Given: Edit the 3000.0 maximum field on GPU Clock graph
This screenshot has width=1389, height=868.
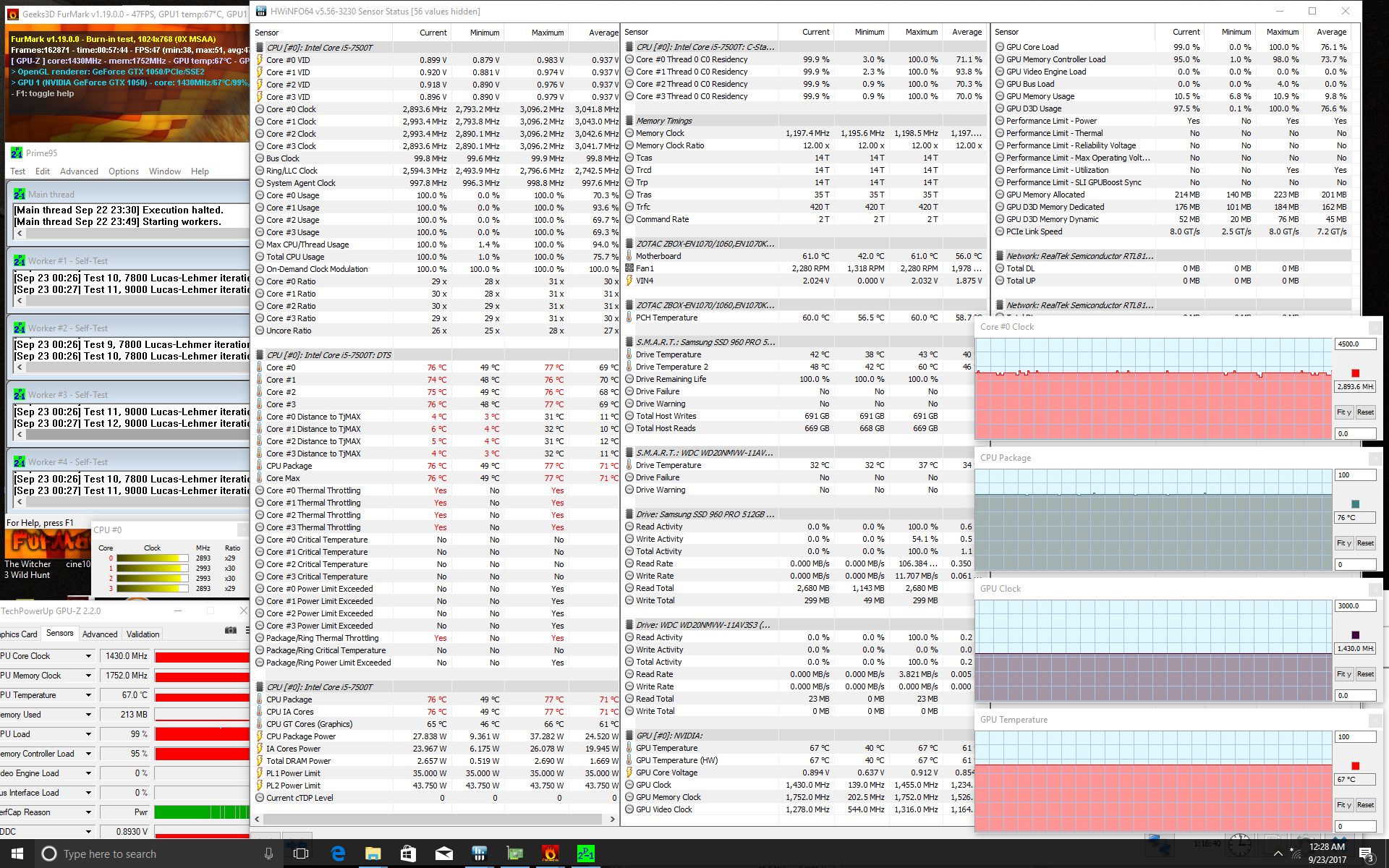Looking at the screenshot, I should (x=1355, y=606).
